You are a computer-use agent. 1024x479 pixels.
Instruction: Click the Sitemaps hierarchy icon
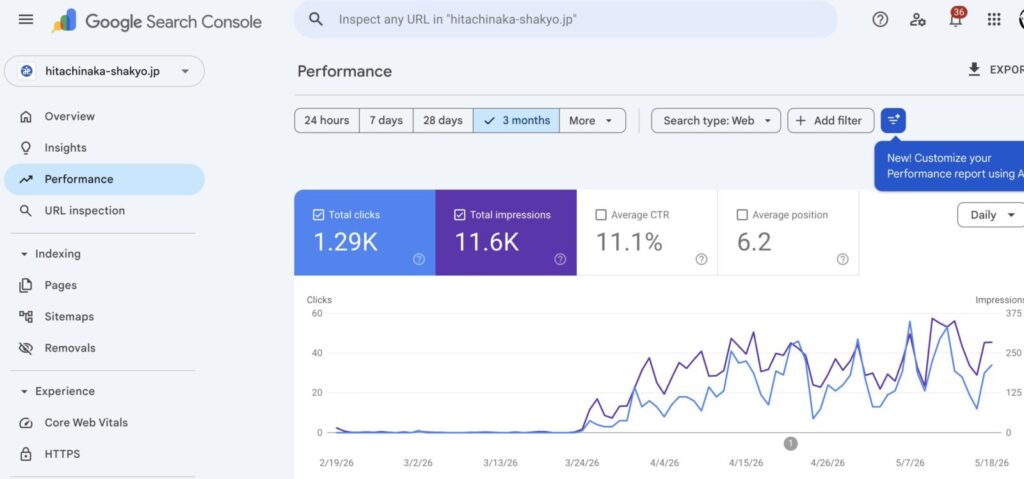25,316
